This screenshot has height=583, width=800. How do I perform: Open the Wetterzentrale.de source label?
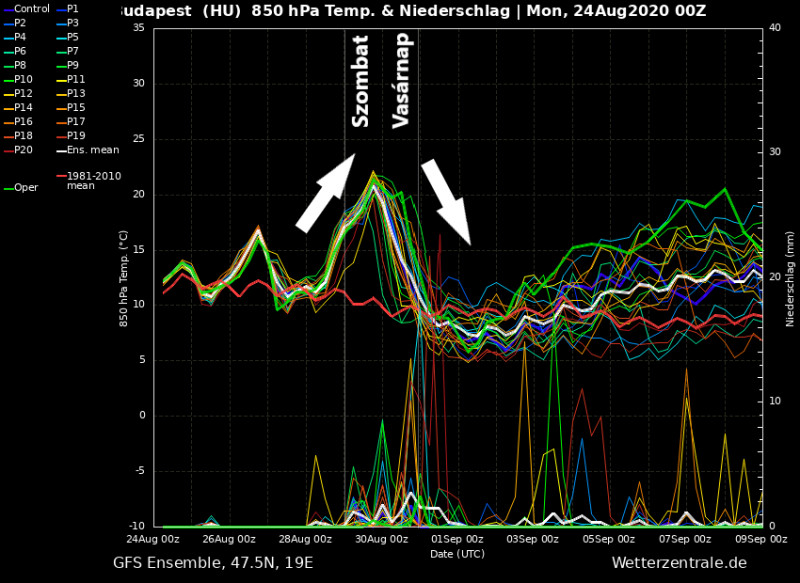pos(679,563)
